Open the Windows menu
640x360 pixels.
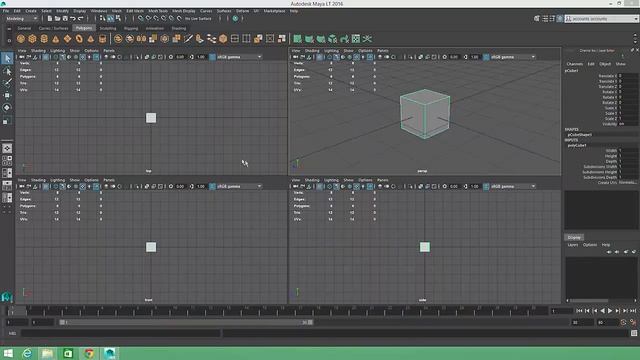pos(99,11)
